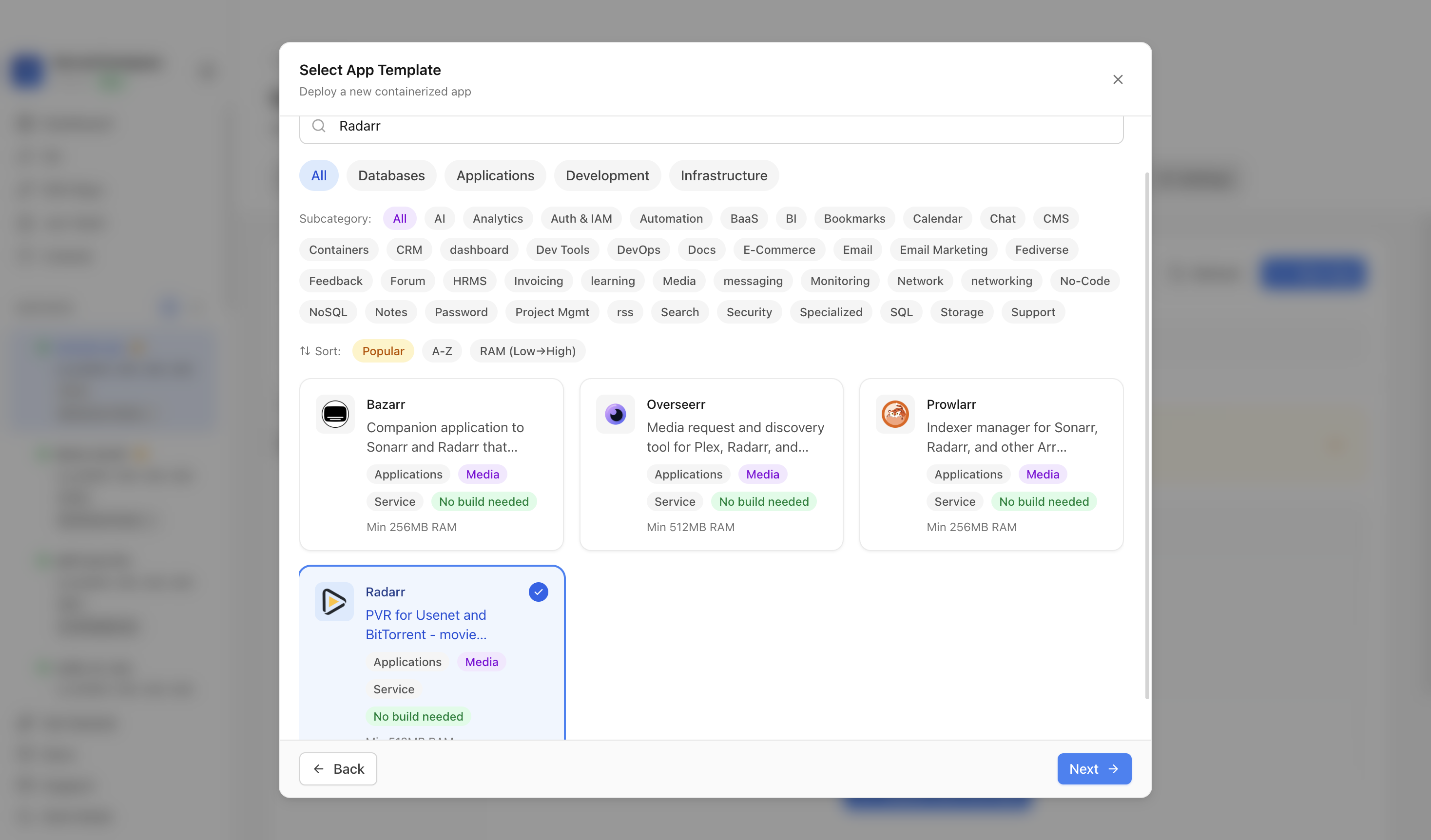Select the All category tab
The height and width of the screenshot is (840, 1431).
pyautogui.click(x=319, y=175)
